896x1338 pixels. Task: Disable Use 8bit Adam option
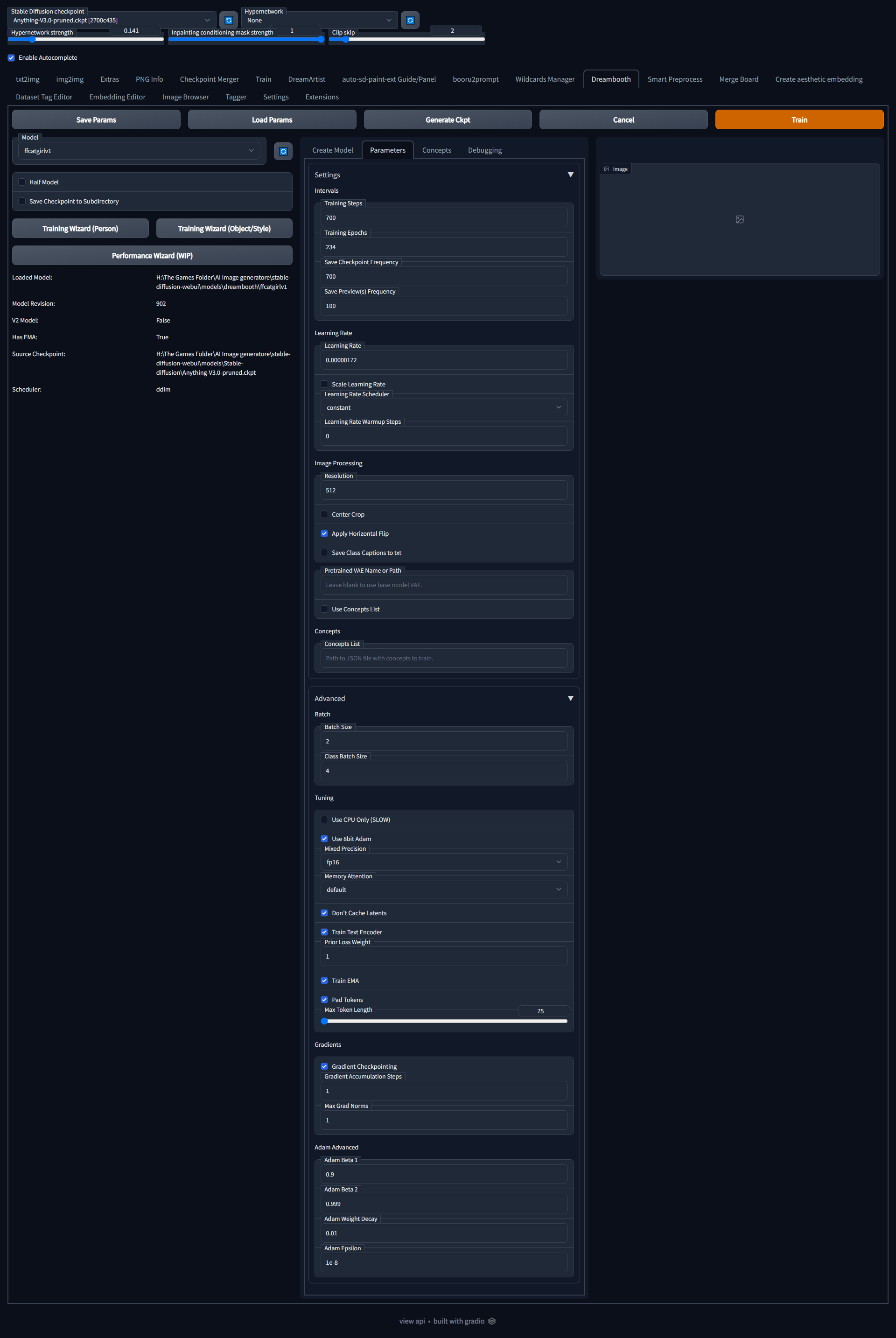click(325, 839)
